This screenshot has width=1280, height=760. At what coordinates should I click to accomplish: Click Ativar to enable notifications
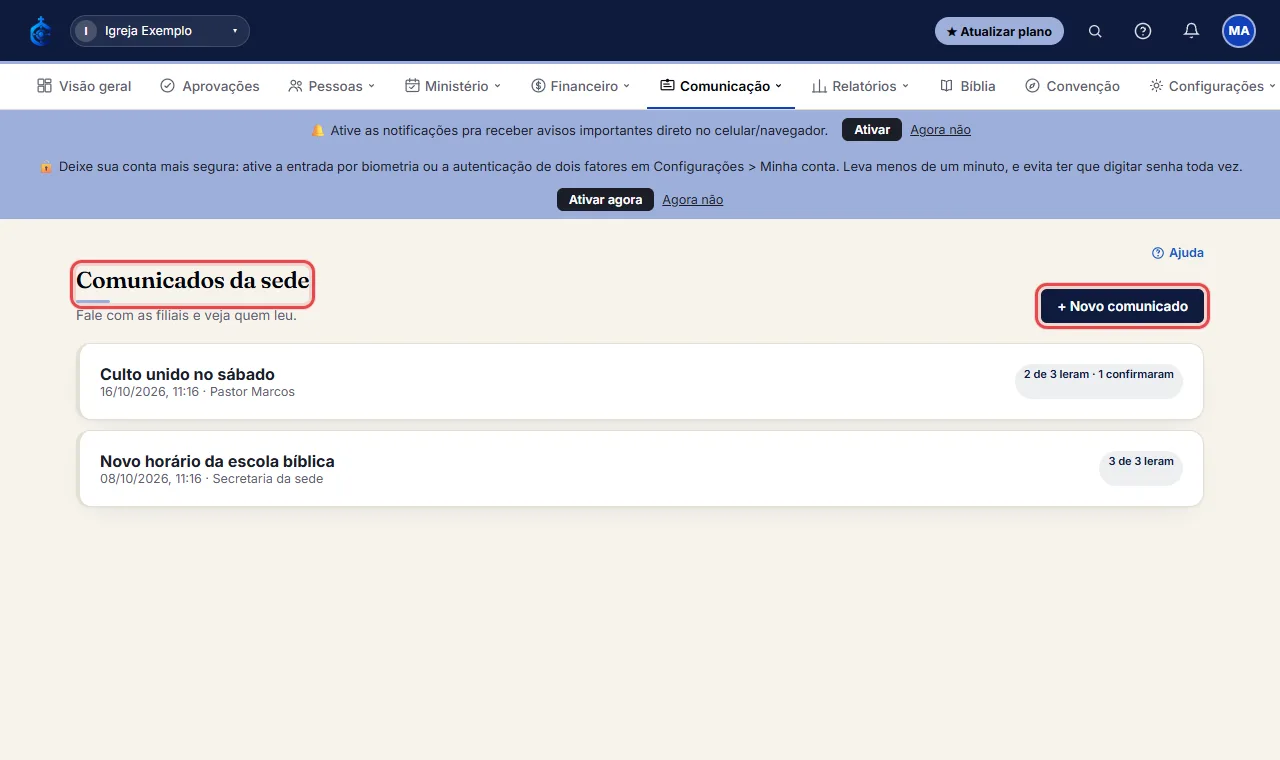(x=872, y=130)
